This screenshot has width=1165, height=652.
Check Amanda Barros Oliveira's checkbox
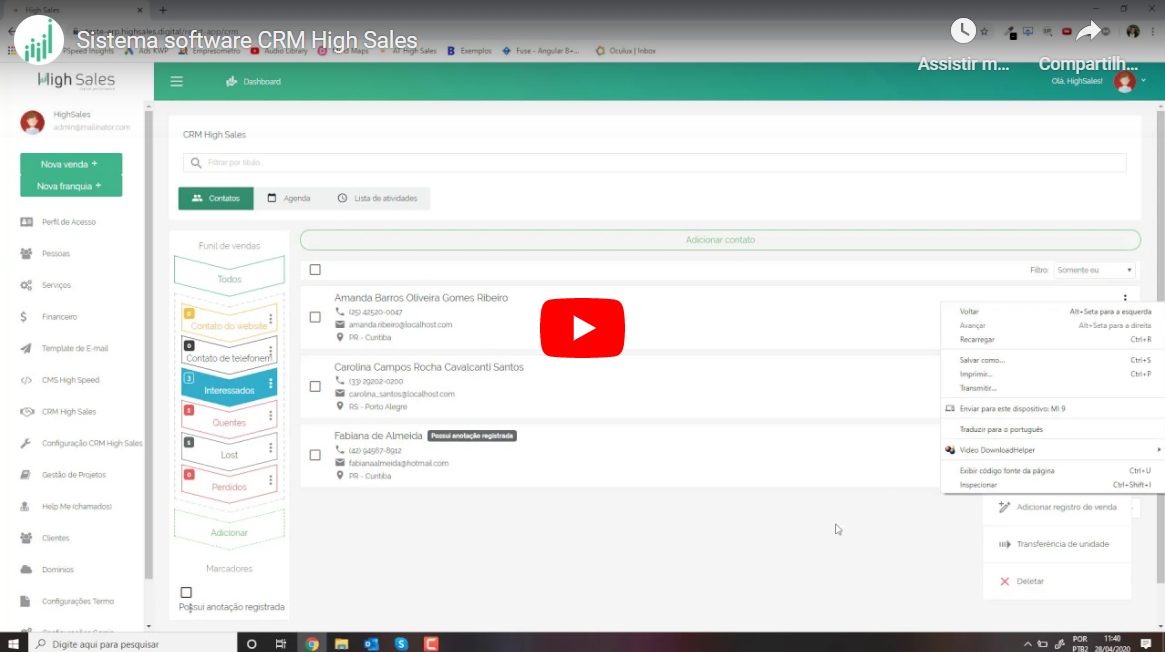315,317
